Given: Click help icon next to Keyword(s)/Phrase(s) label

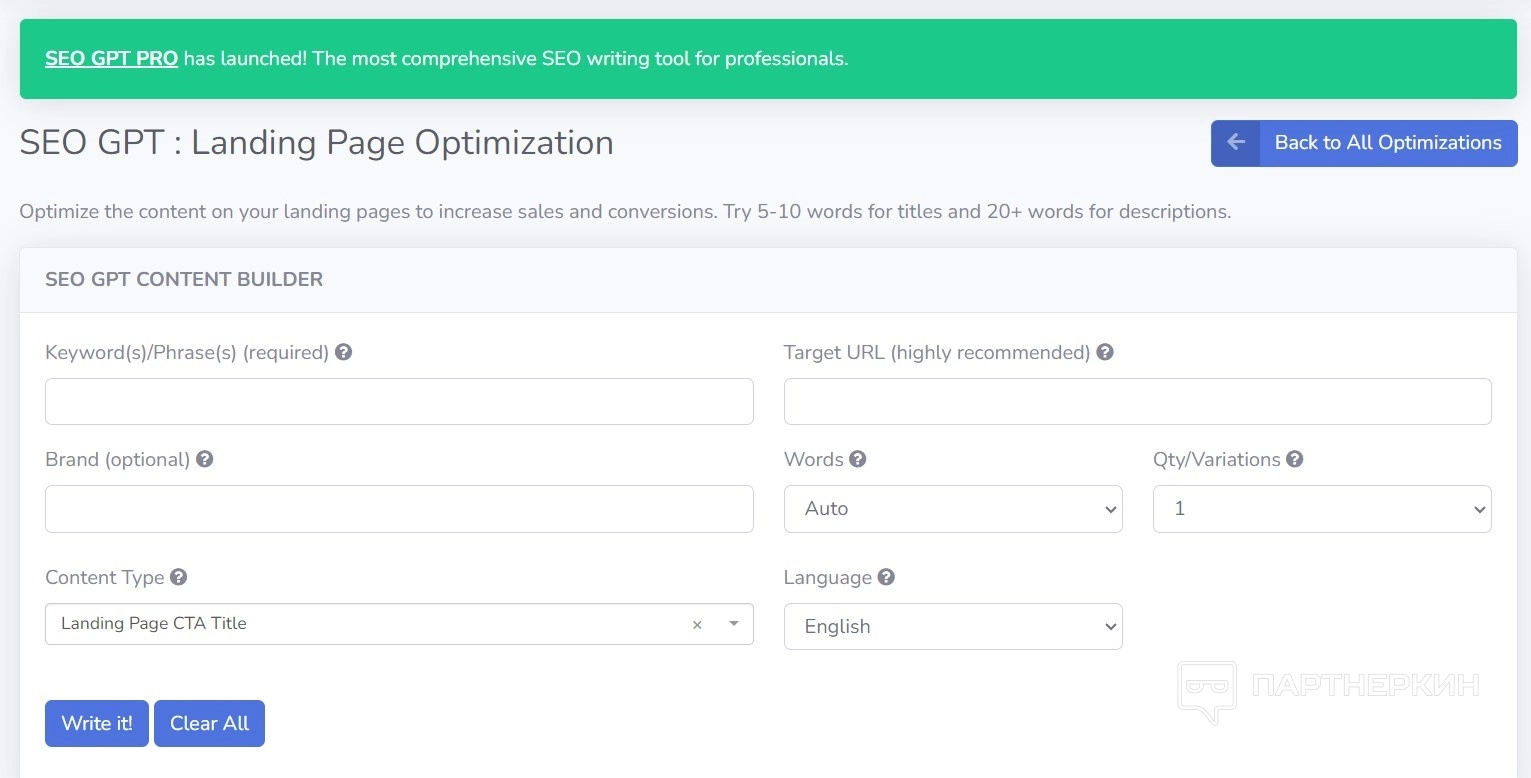Looking at the screenshot, I should [x=344, y=352].
